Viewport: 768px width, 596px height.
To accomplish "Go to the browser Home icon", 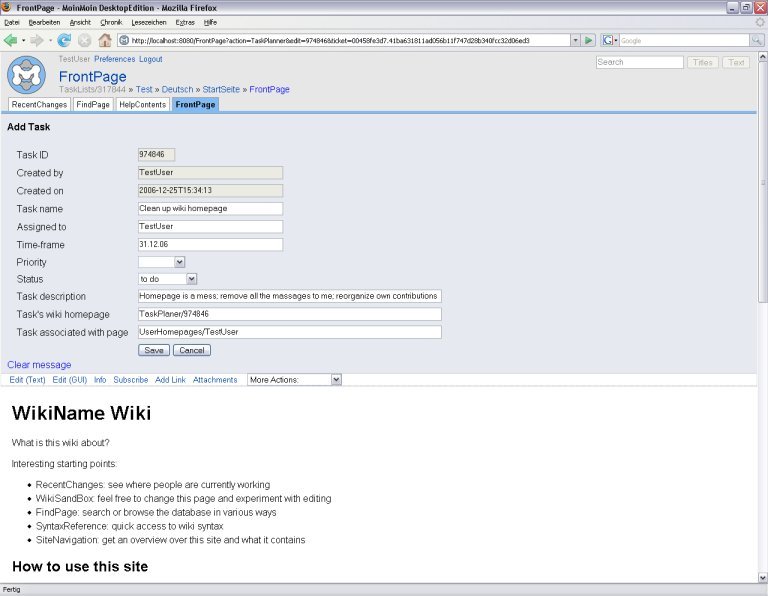I will 104,40.
